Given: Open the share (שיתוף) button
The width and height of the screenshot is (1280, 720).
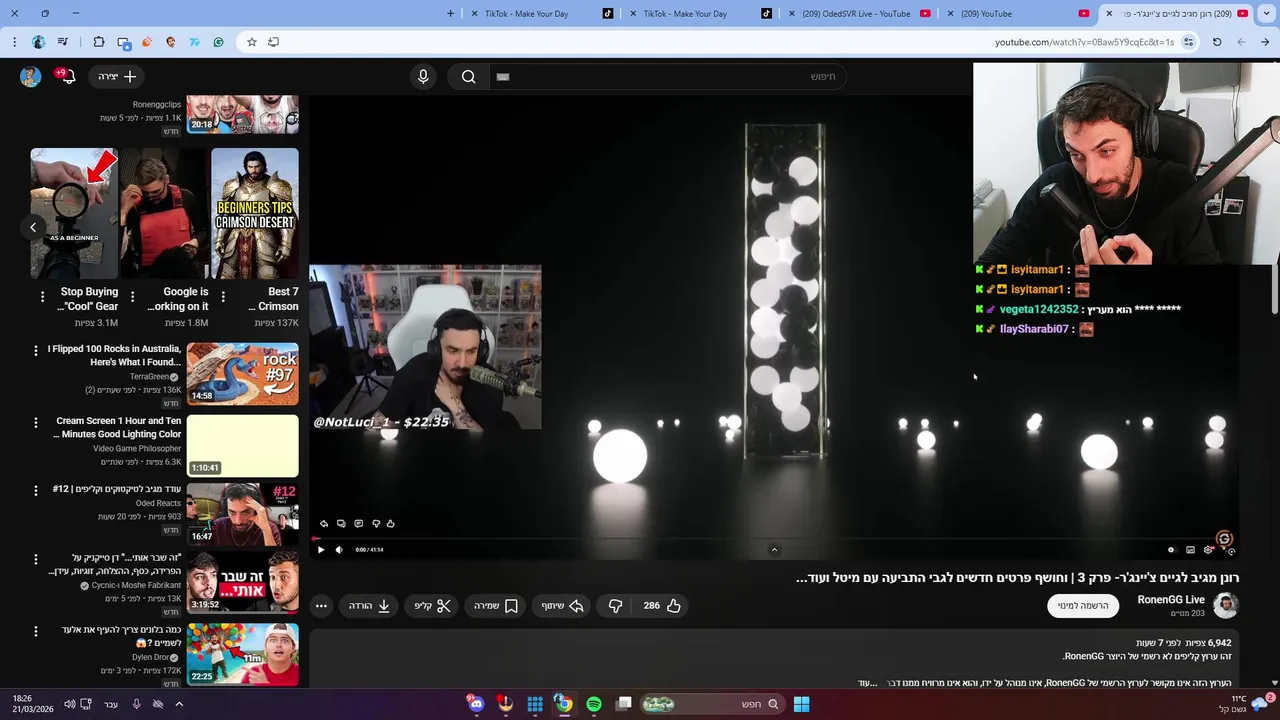Looking at the screenshot, I should pyautogui.click(x=563, y=606).
